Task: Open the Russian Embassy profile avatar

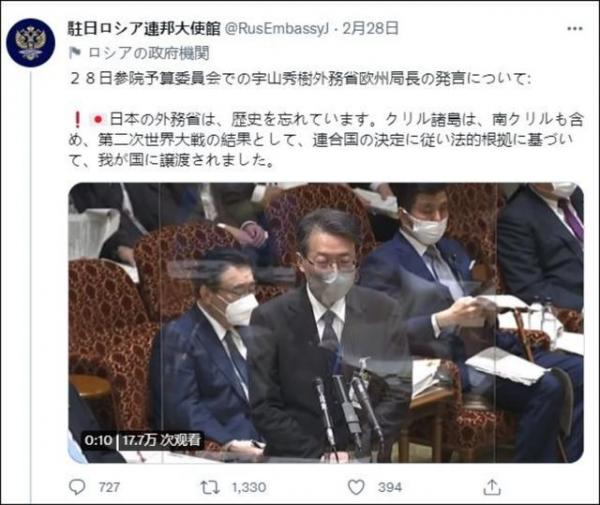Action: (31, 42)
